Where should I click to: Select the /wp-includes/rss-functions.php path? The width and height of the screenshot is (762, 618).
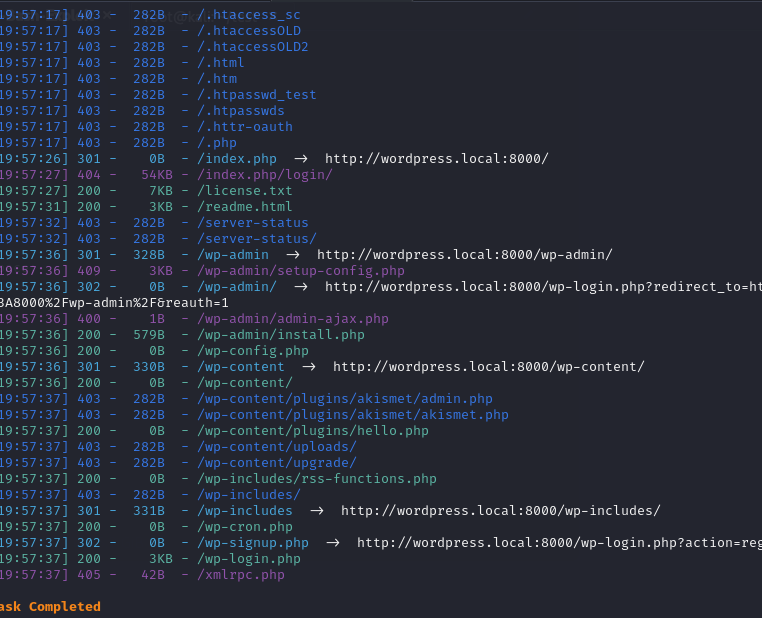[x=317, y=480]
